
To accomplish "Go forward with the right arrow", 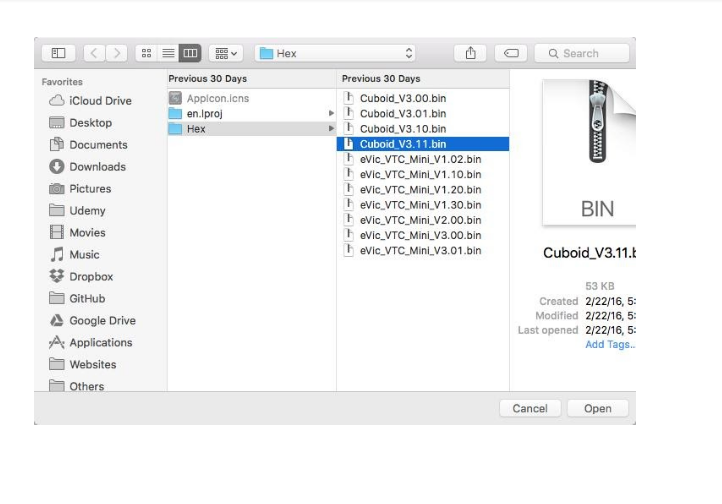I will [x=116, y=53].
